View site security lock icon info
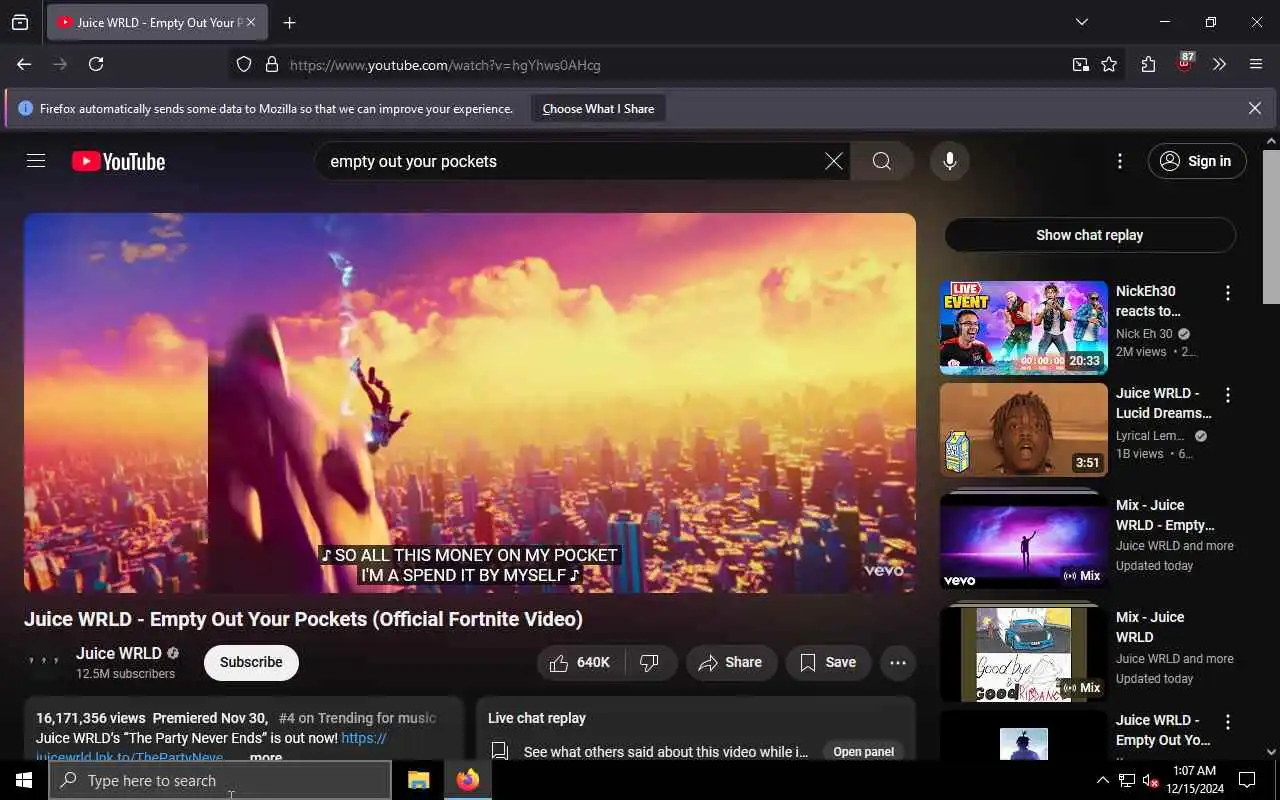The width and height of the screenshot is (1280, 800). pyautogui.click(x=271, y=64)
